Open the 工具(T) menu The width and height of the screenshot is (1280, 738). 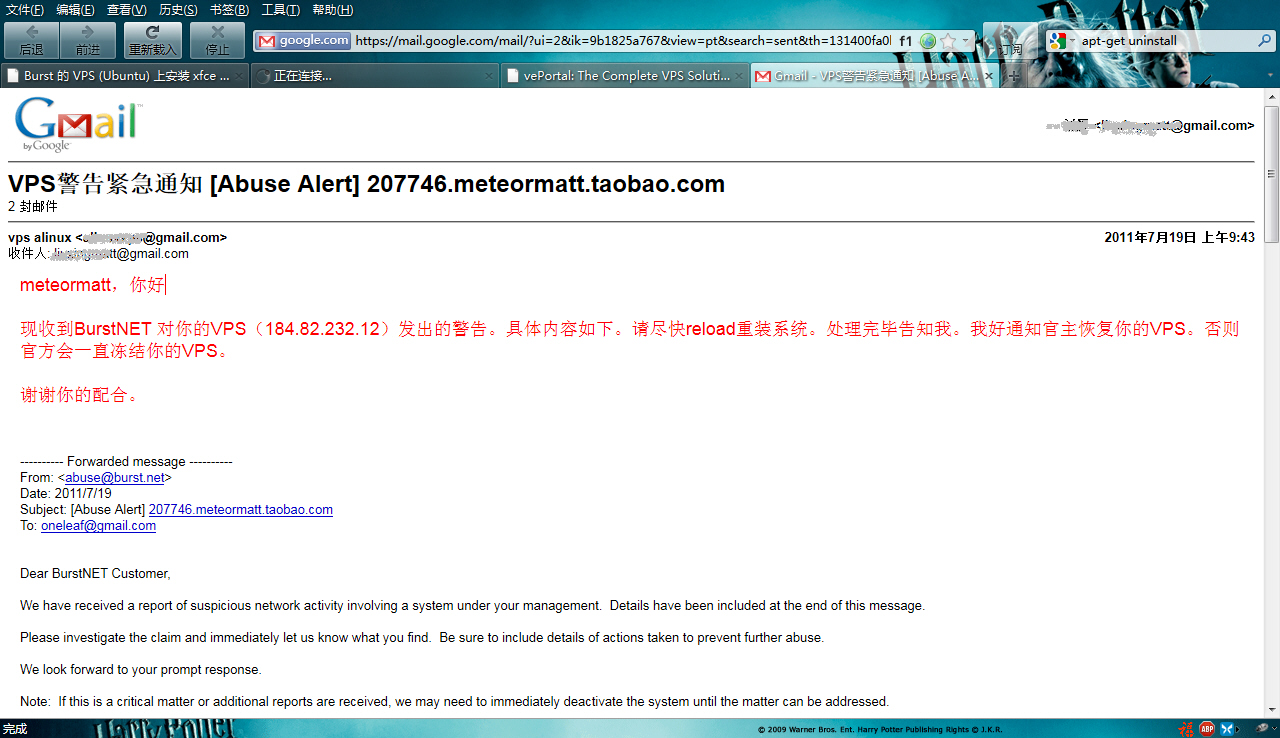[280, 10]
